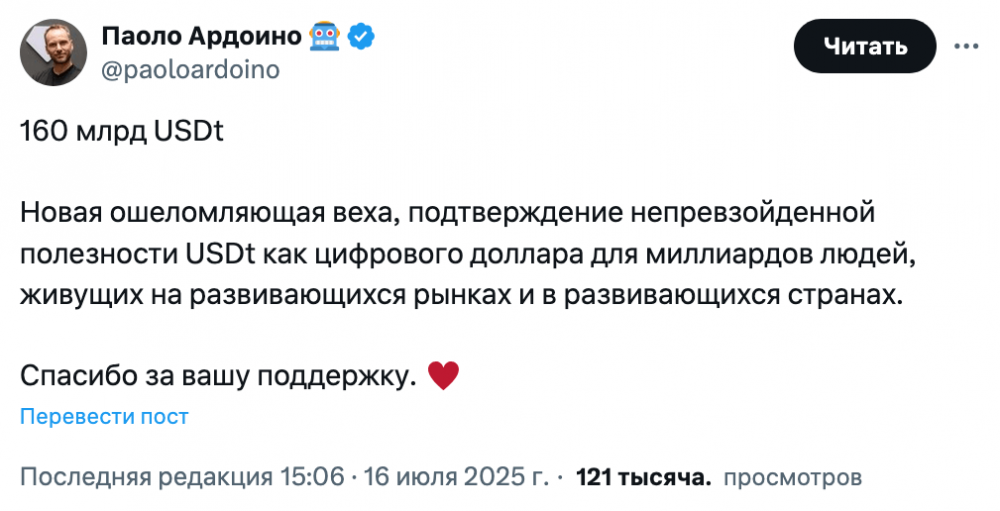Follow with the Читать button
This screenshot has height=511, width=1000.
pyautogui.click(x=865, y=46)
